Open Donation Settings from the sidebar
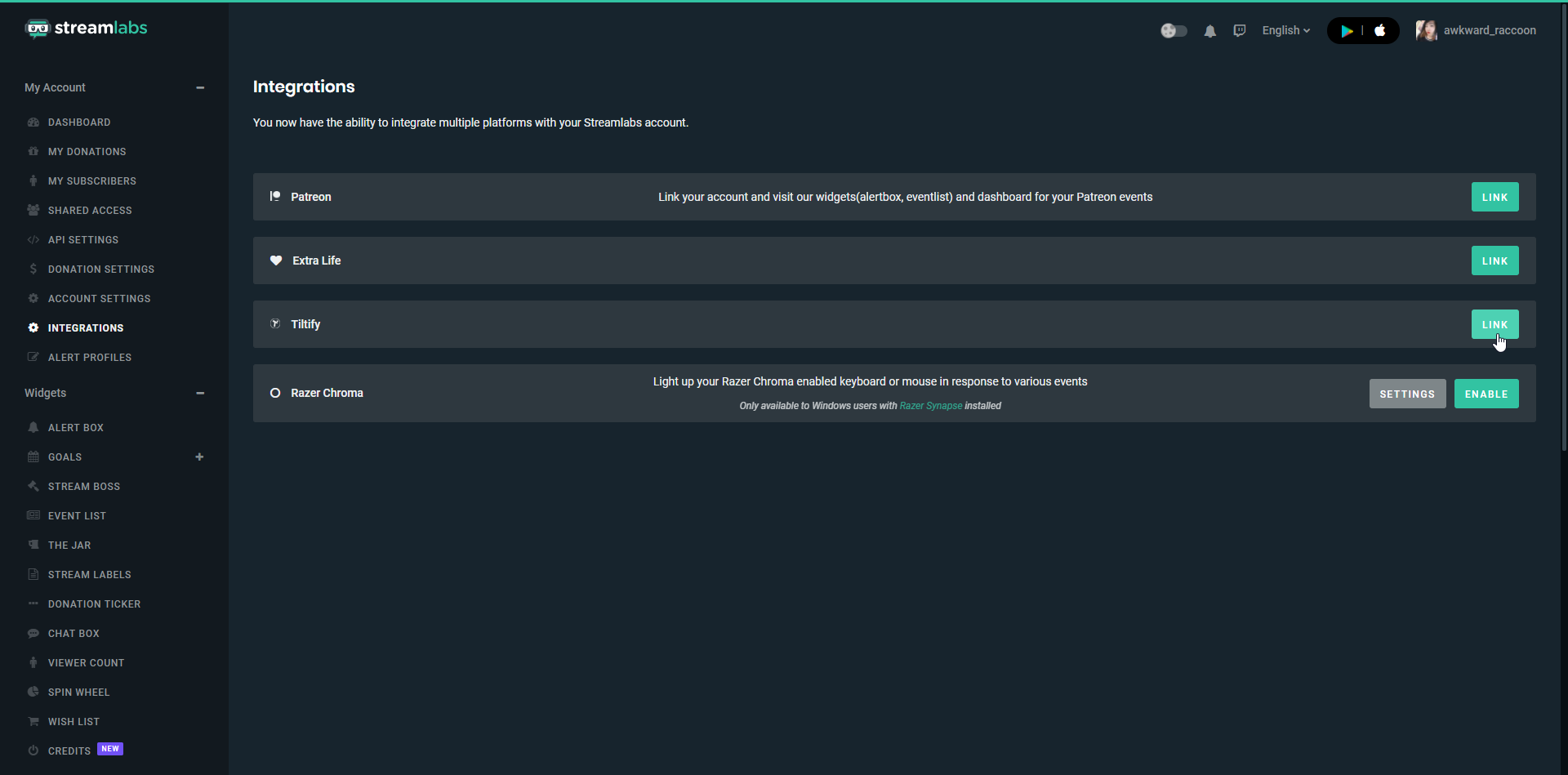Viewport: 1568px width, 775px height. [x=100, y=269]
